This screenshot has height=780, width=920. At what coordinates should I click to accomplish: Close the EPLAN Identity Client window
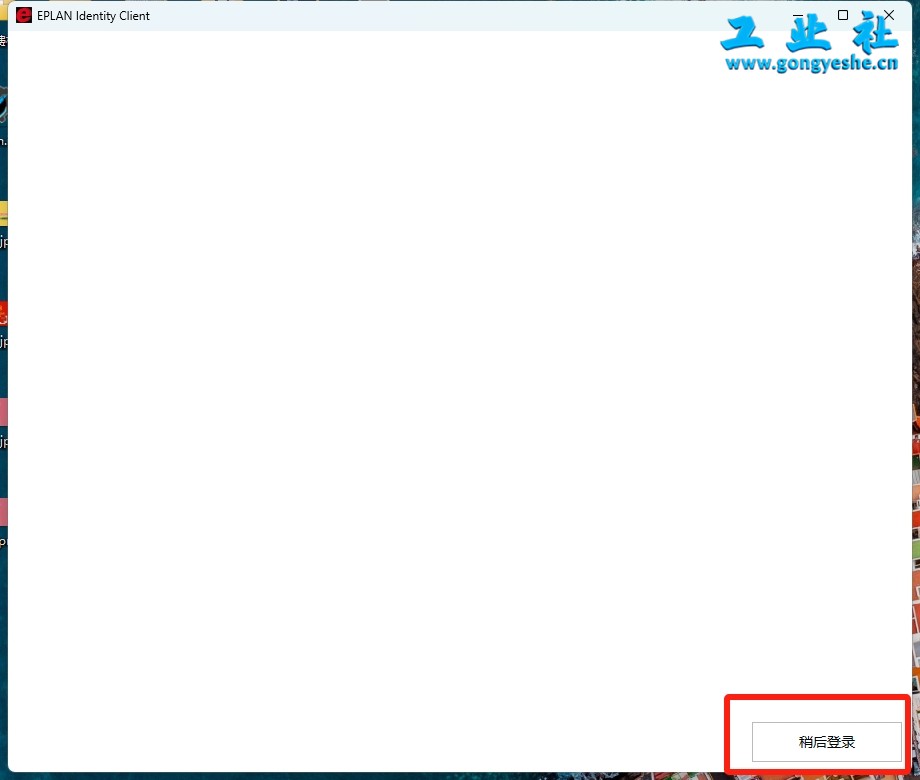pyautogui.click(x=889, y=15)
